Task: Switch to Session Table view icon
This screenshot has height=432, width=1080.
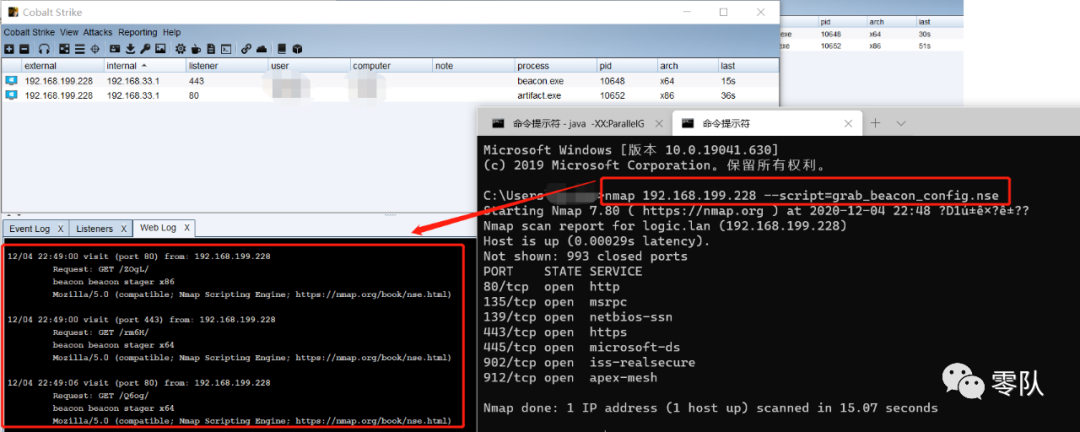Action: point(79,49)
